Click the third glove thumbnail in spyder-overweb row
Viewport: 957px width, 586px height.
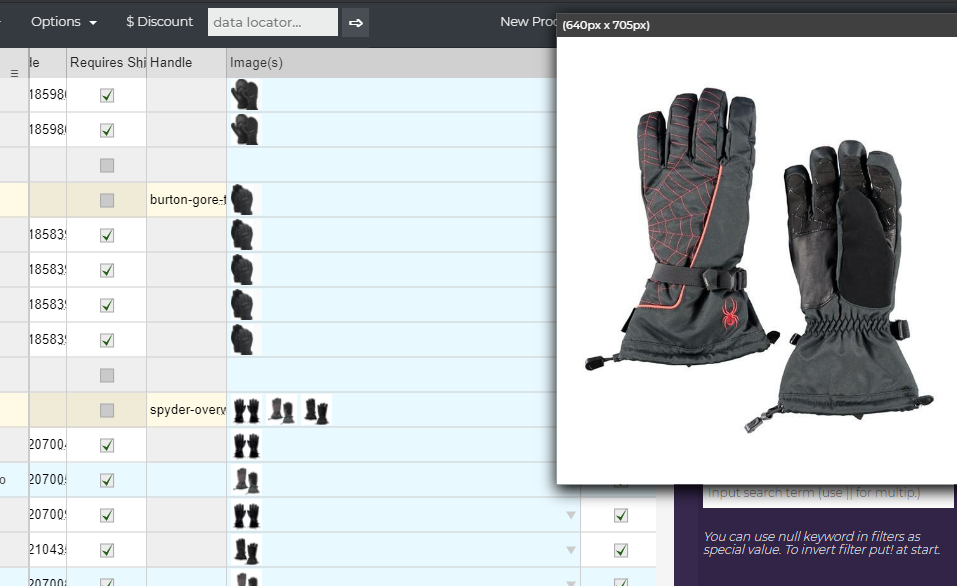click(316, 410)
